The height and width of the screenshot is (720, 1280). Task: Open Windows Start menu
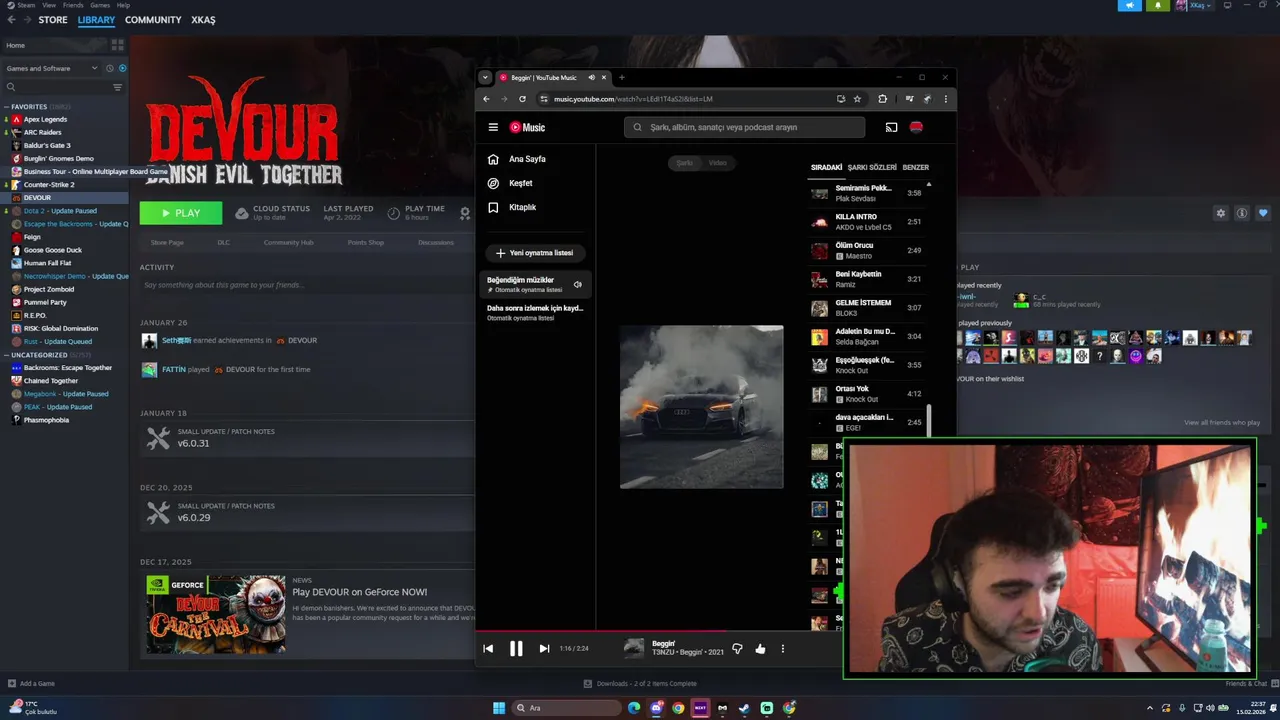pos(499,708)
